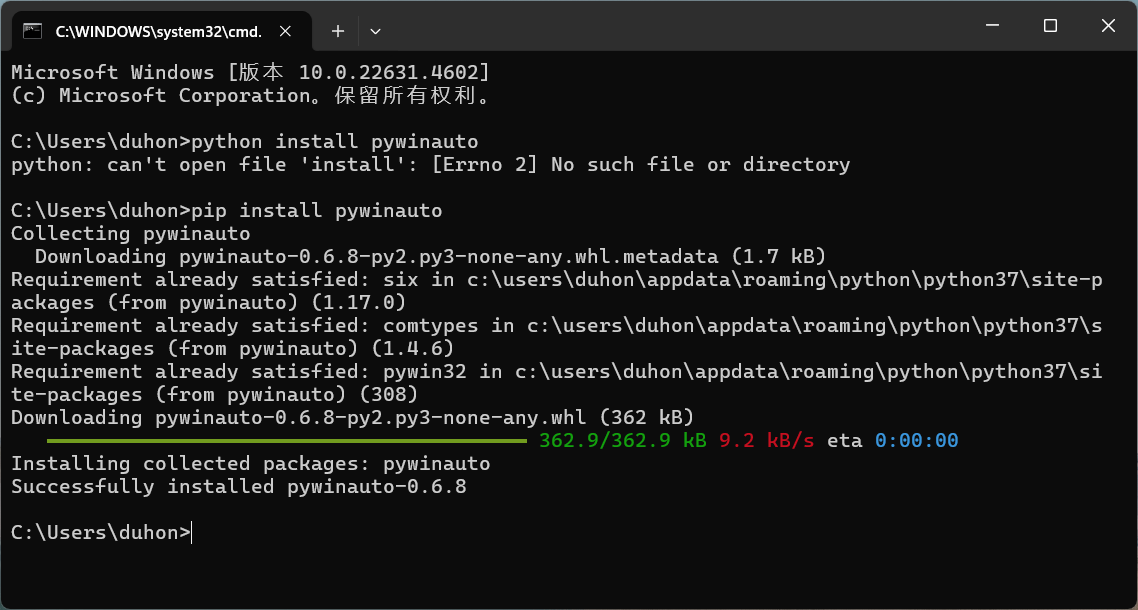This screenshot has height=610, width=1138.
Task: Click the python install pywinauto command text
Action: pos(335,142)
